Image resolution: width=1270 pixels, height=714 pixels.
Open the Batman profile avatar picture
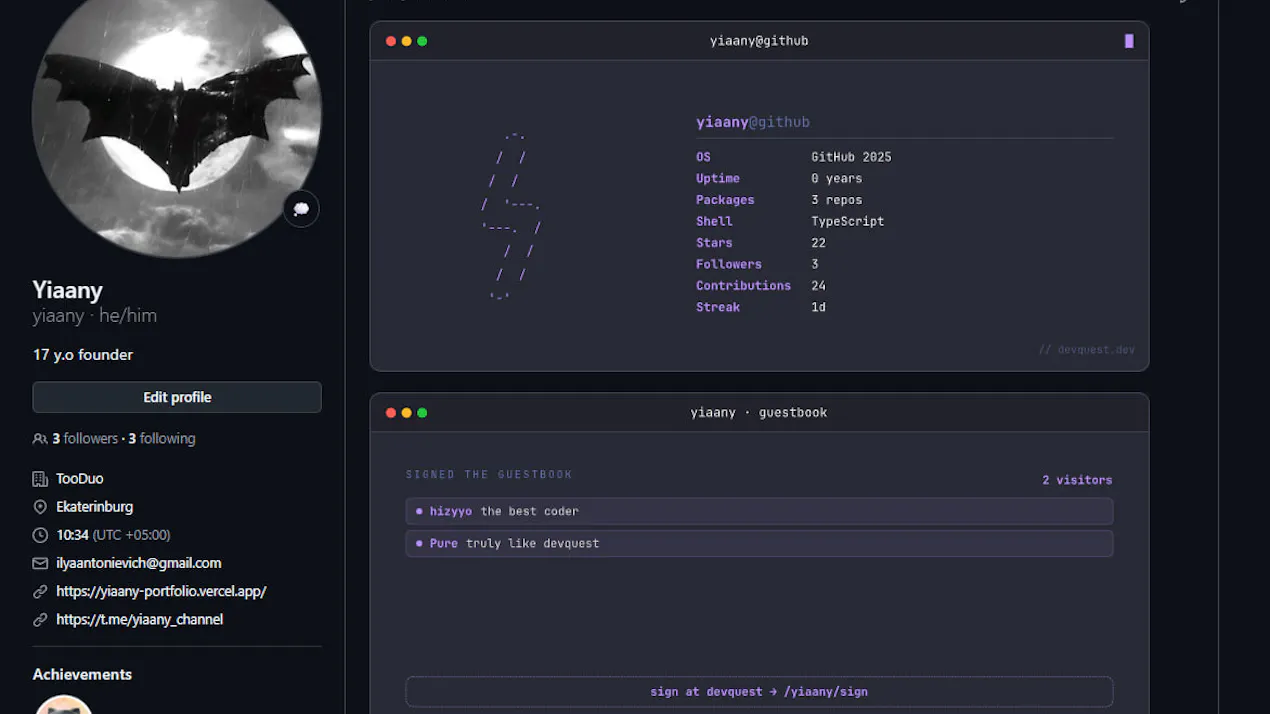pyautogui.click(x=177, y=112)
